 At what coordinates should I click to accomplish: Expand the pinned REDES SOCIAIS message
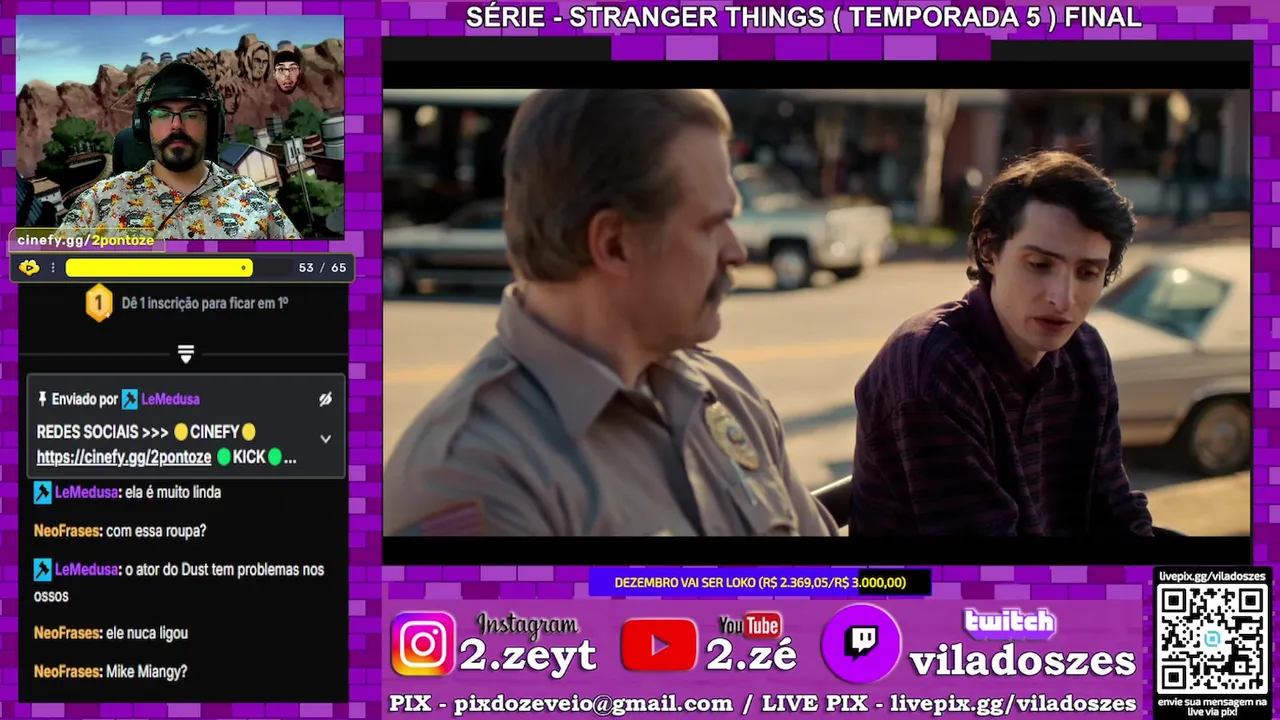click(325, 439)
